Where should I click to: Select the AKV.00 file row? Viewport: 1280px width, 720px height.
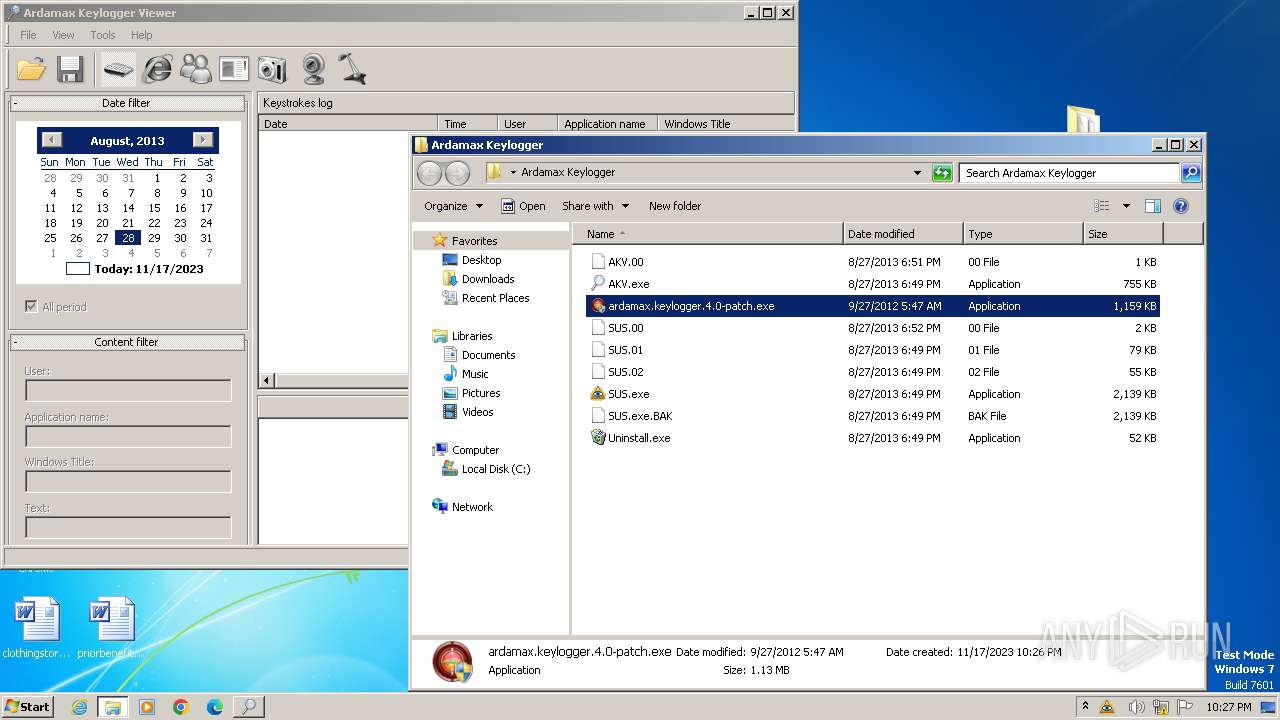[x=873, y=262]
